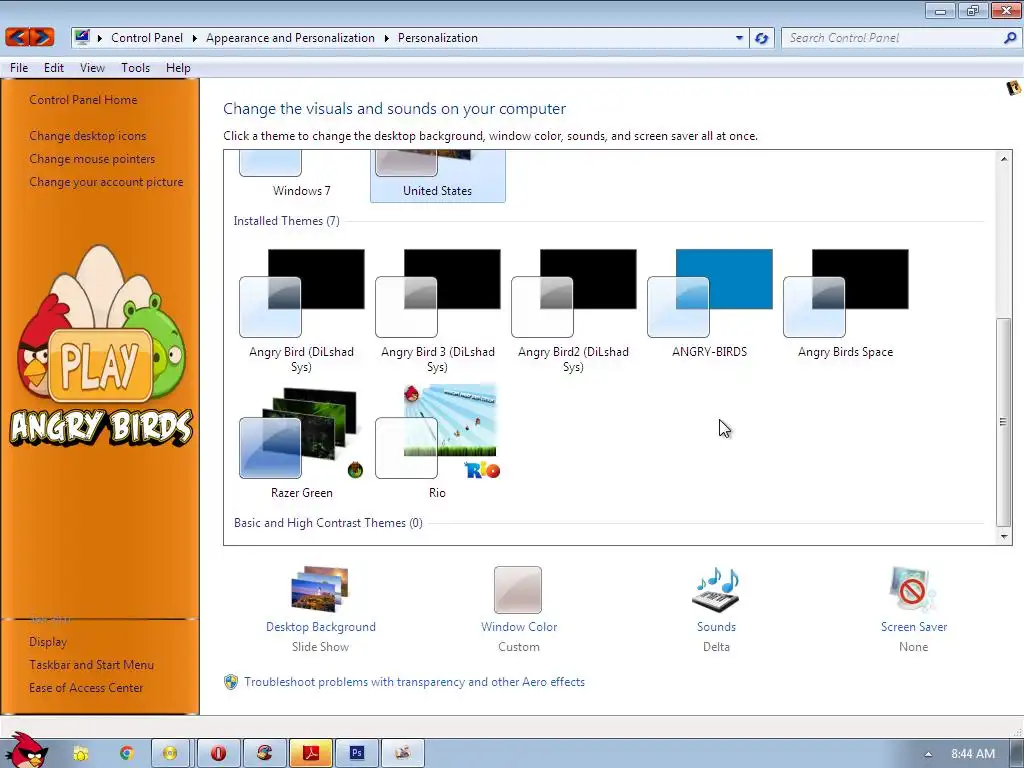Open Opera browser from the taskbar
The image size is (1024, 768).
[218, 753]
